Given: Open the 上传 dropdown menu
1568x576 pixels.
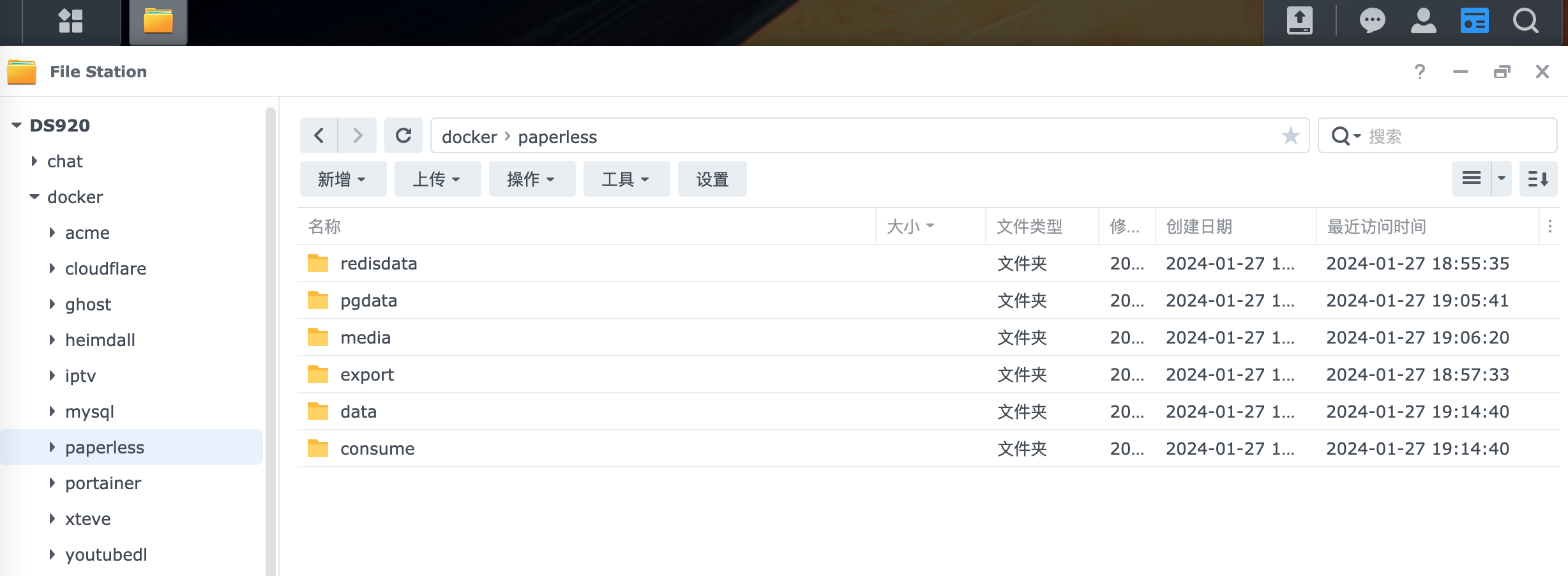Looking at the screenshot, I should pos(437,179).
